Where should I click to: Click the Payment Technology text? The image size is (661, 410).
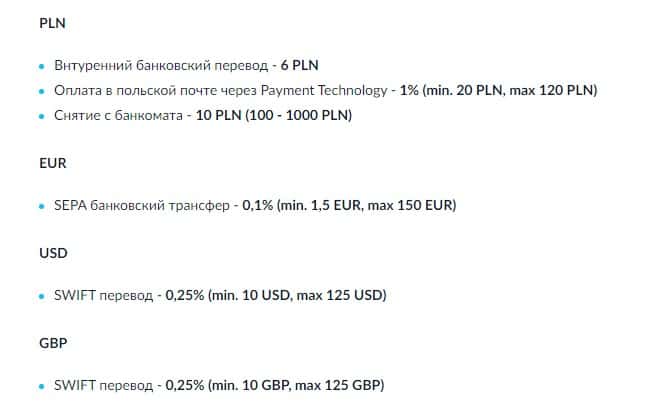(x=334, y=90)
